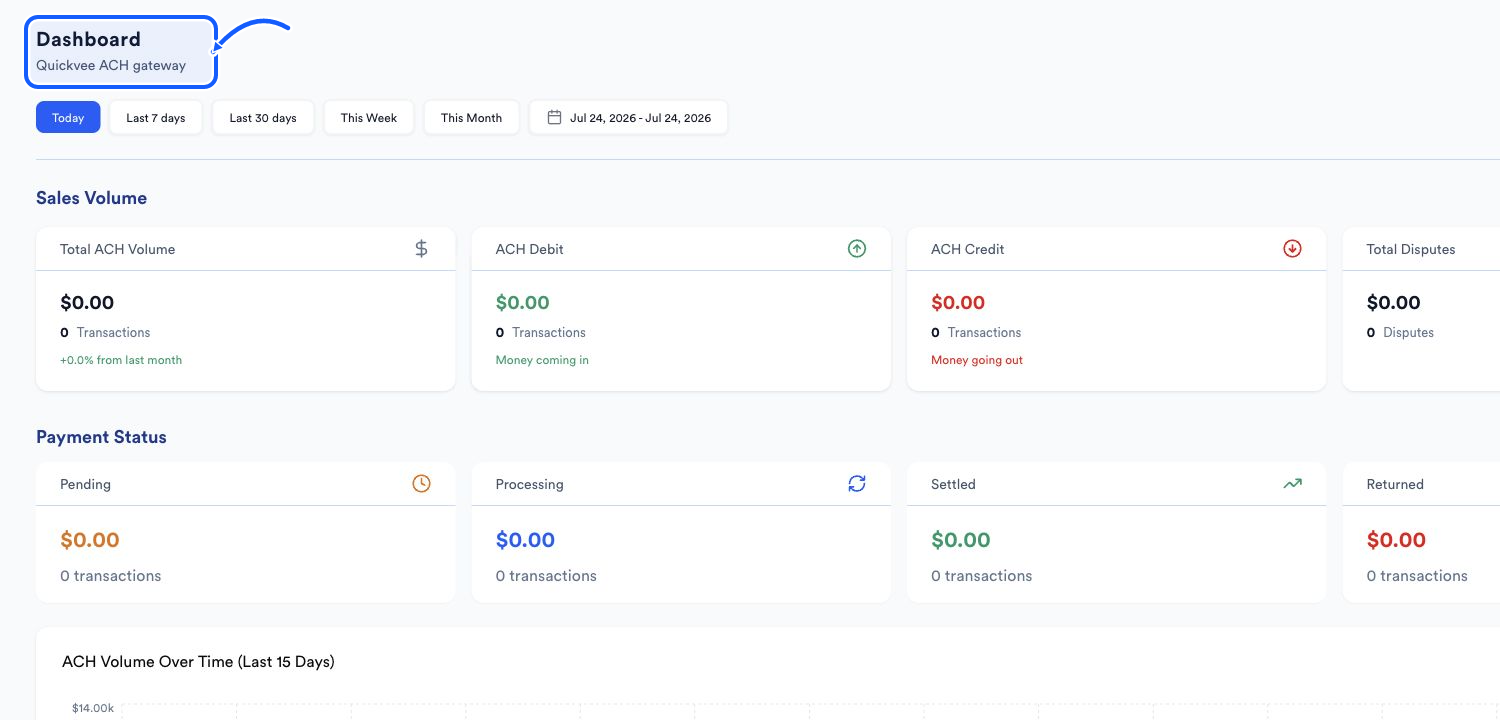The height and width of the screenshot is (720, 1500).
Task: Click the refresh icon on Processing card
Action: point(857,484)
